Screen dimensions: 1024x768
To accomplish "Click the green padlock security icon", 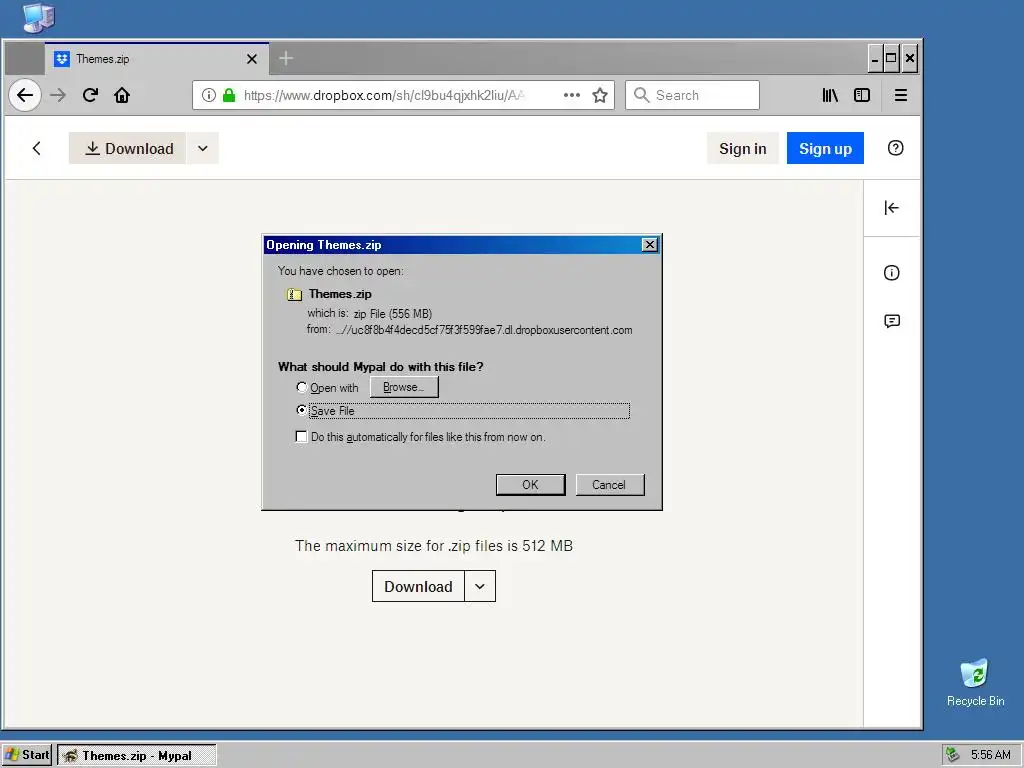I will coord(229,95).
